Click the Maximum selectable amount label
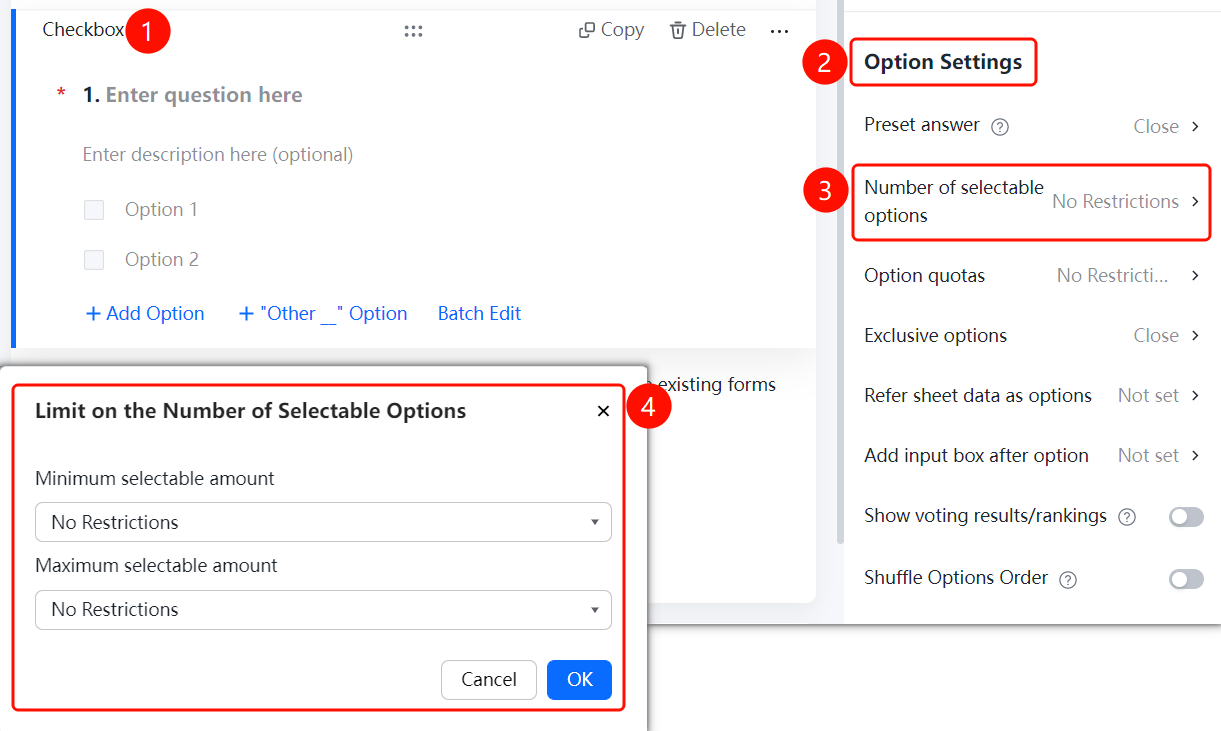Screen dimensions: 1221x731 157,566
